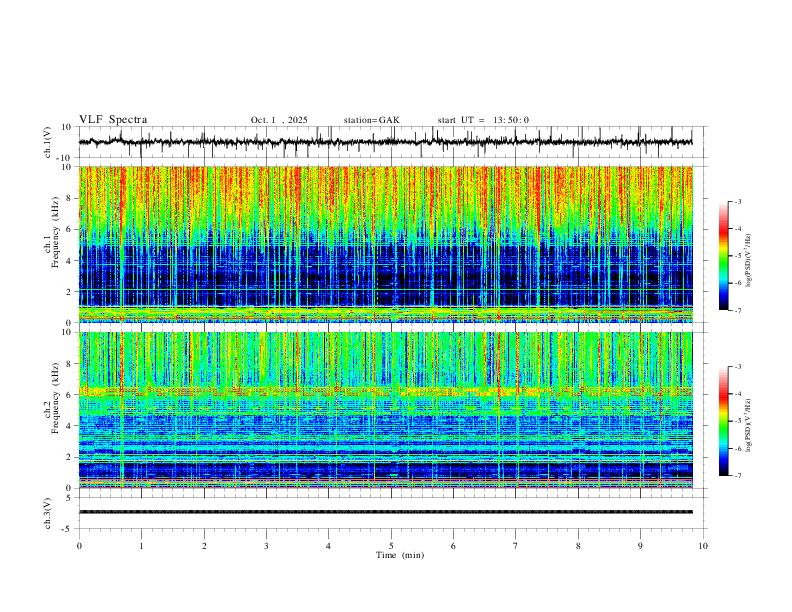Click the "ch.3(V)" axis label

point(48,513)
